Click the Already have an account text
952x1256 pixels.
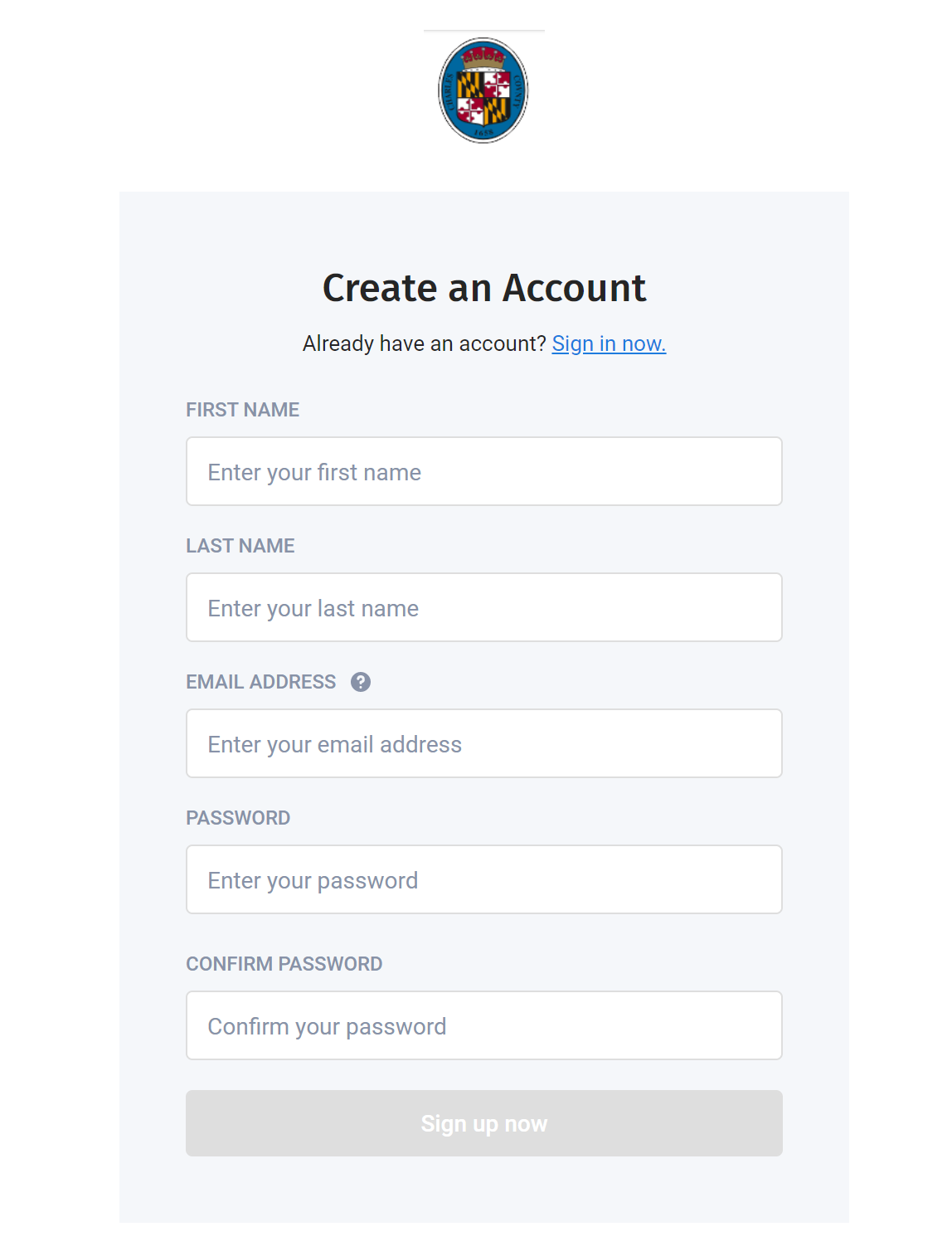coord(423,343)
